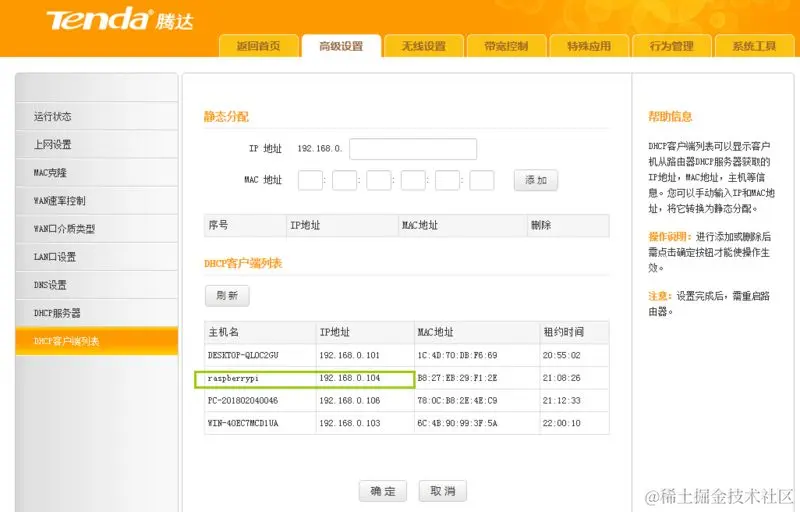Click MAC address 1C:4D:70:DB:F6:69
The width and height of the screenshot is (800, 512).
coord(457,355)
